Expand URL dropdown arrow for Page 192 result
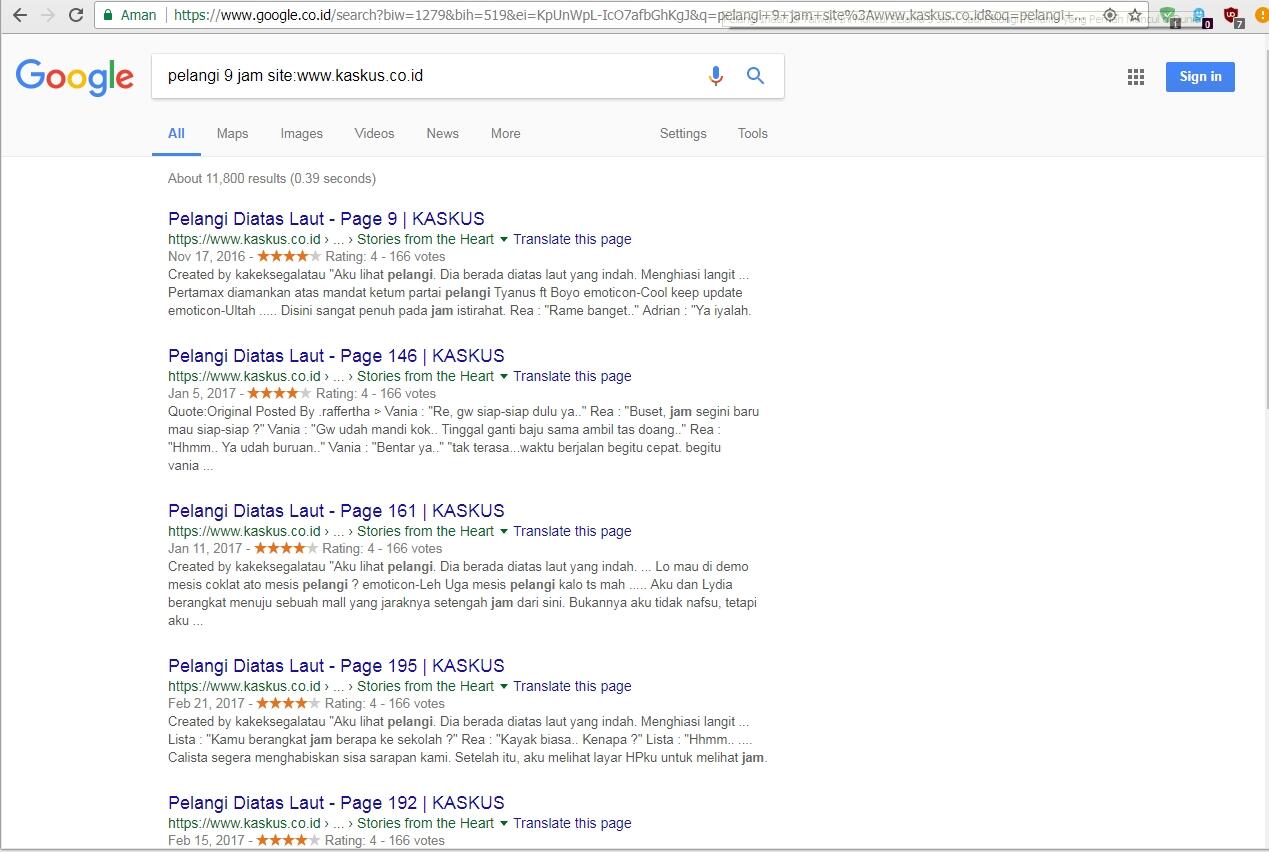The image size is (1269, 852). click(504, 823)
